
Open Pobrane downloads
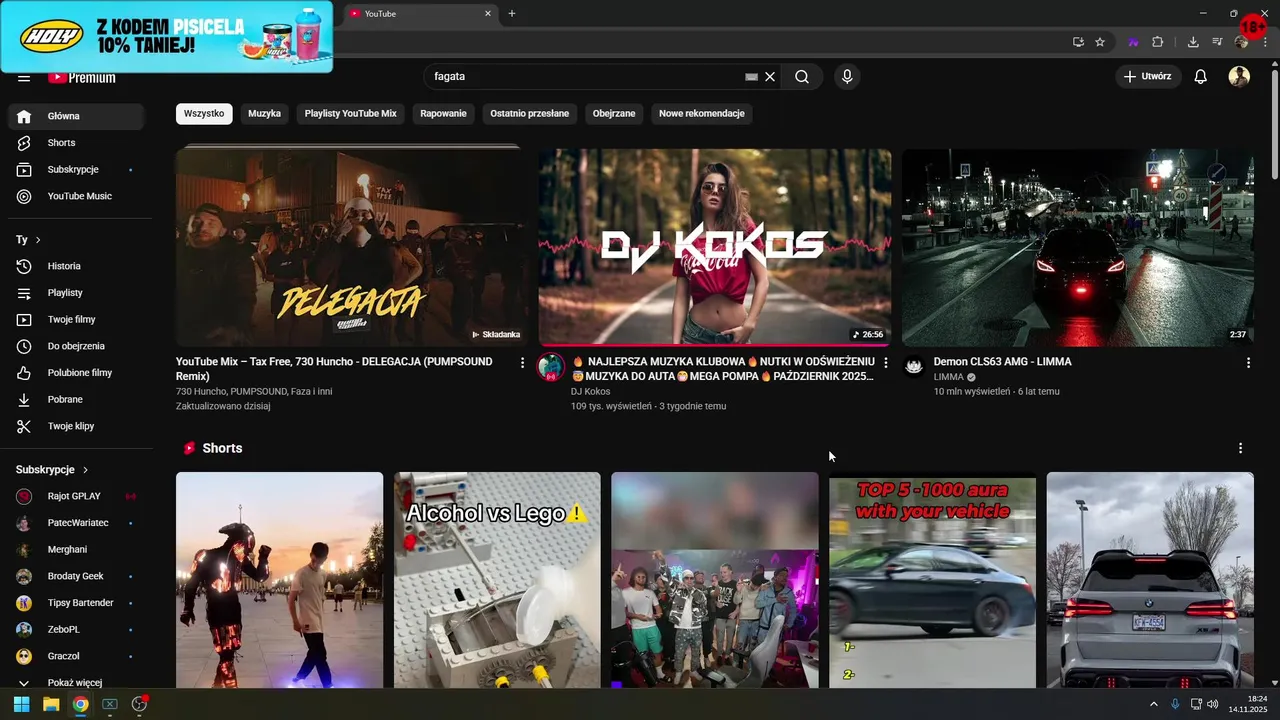click(76, 399)
